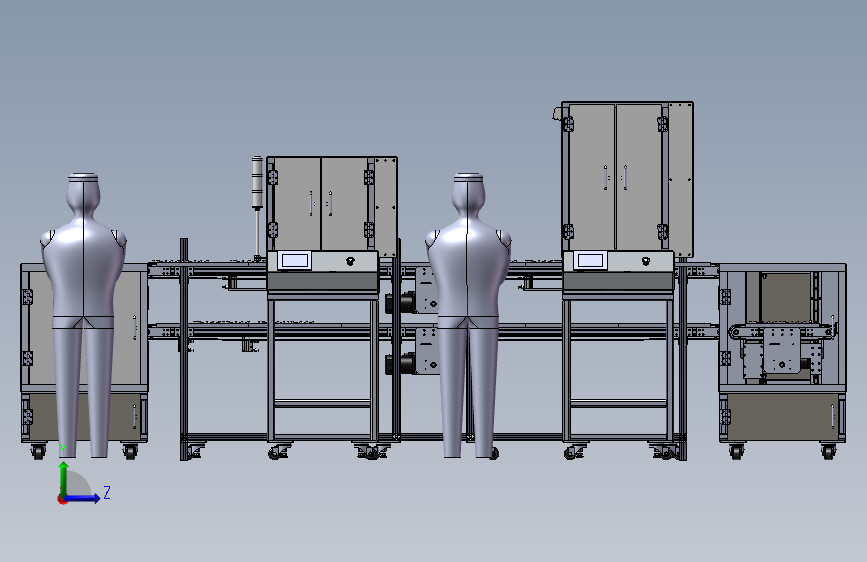Screen dimensions: 867x562
Task: Select the left mannequin's head
Action: coord(83,195)
